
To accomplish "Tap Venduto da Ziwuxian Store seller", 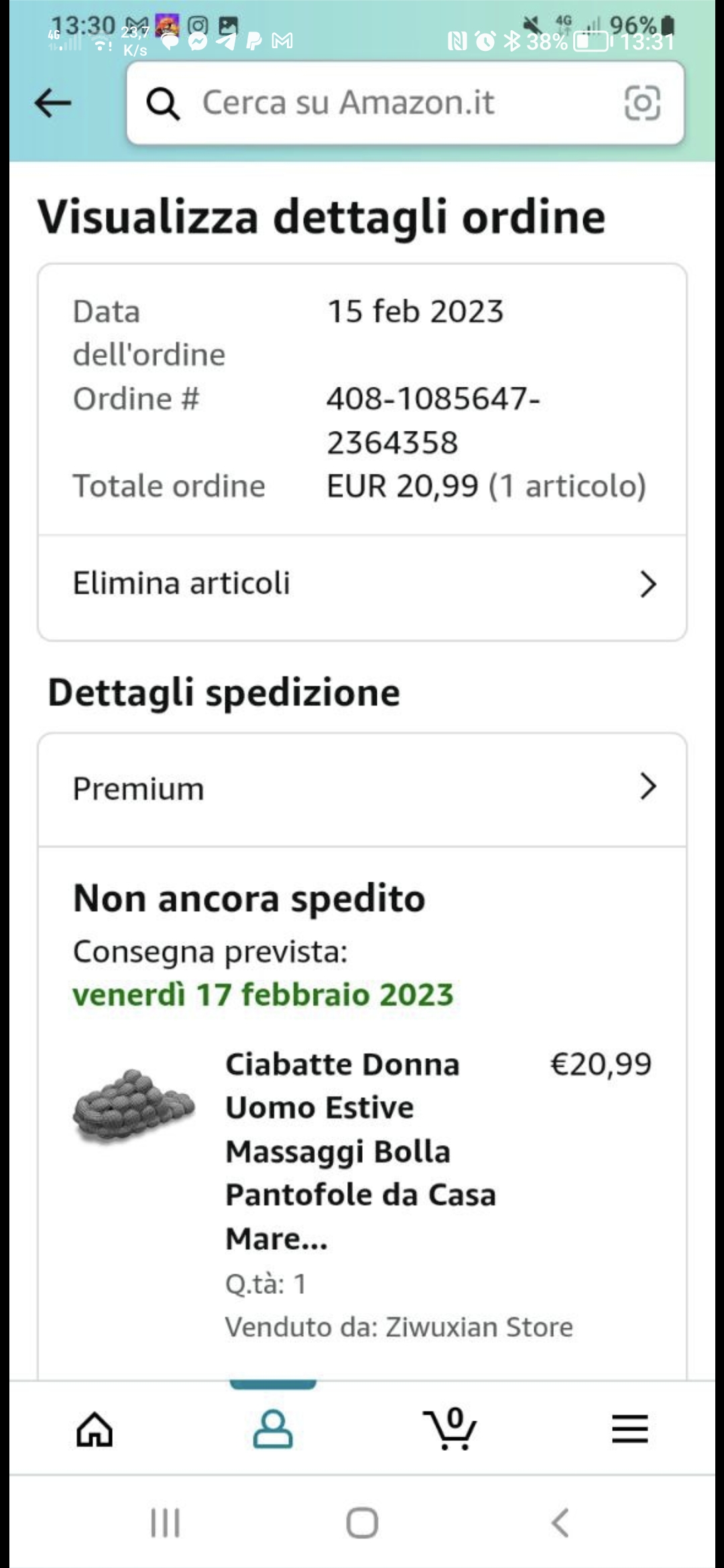I will tap(399, 1327).
